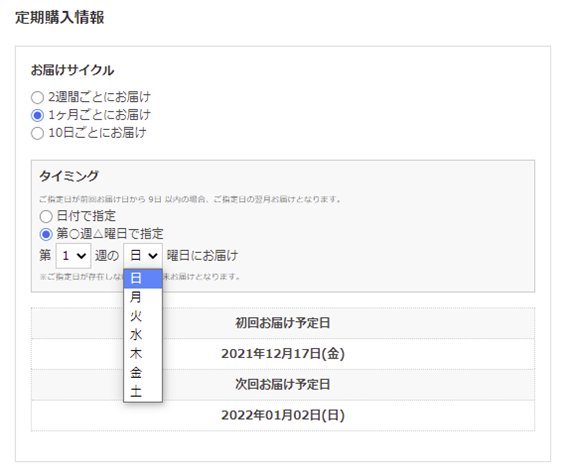The width and height of the screenshot is (567, 473).
Task: Select 火 in the weekday list
Action: [x=143, y=316]
